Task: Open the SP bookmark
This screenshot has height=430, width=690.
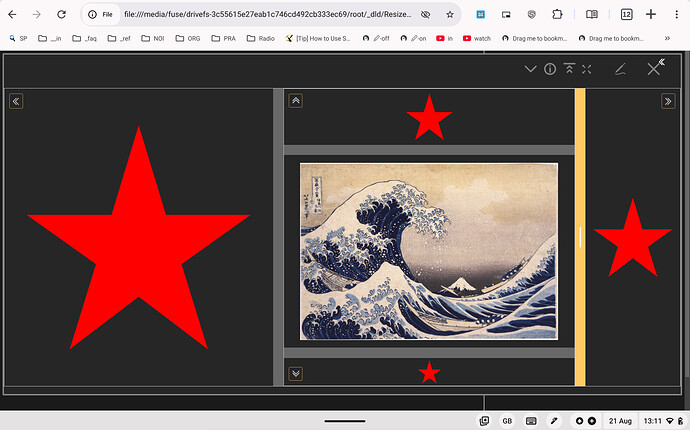Action: click(18, 38)
